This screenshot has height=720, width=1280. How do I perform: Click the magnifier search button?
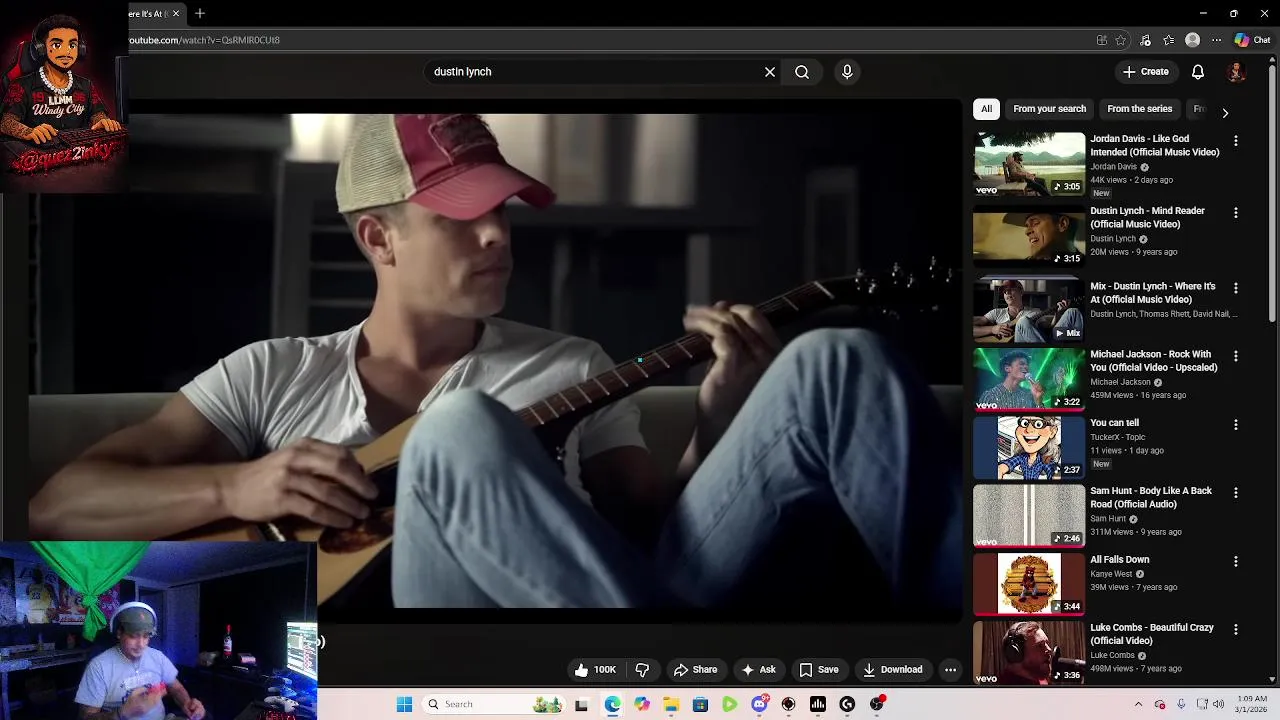click(802, 72)
